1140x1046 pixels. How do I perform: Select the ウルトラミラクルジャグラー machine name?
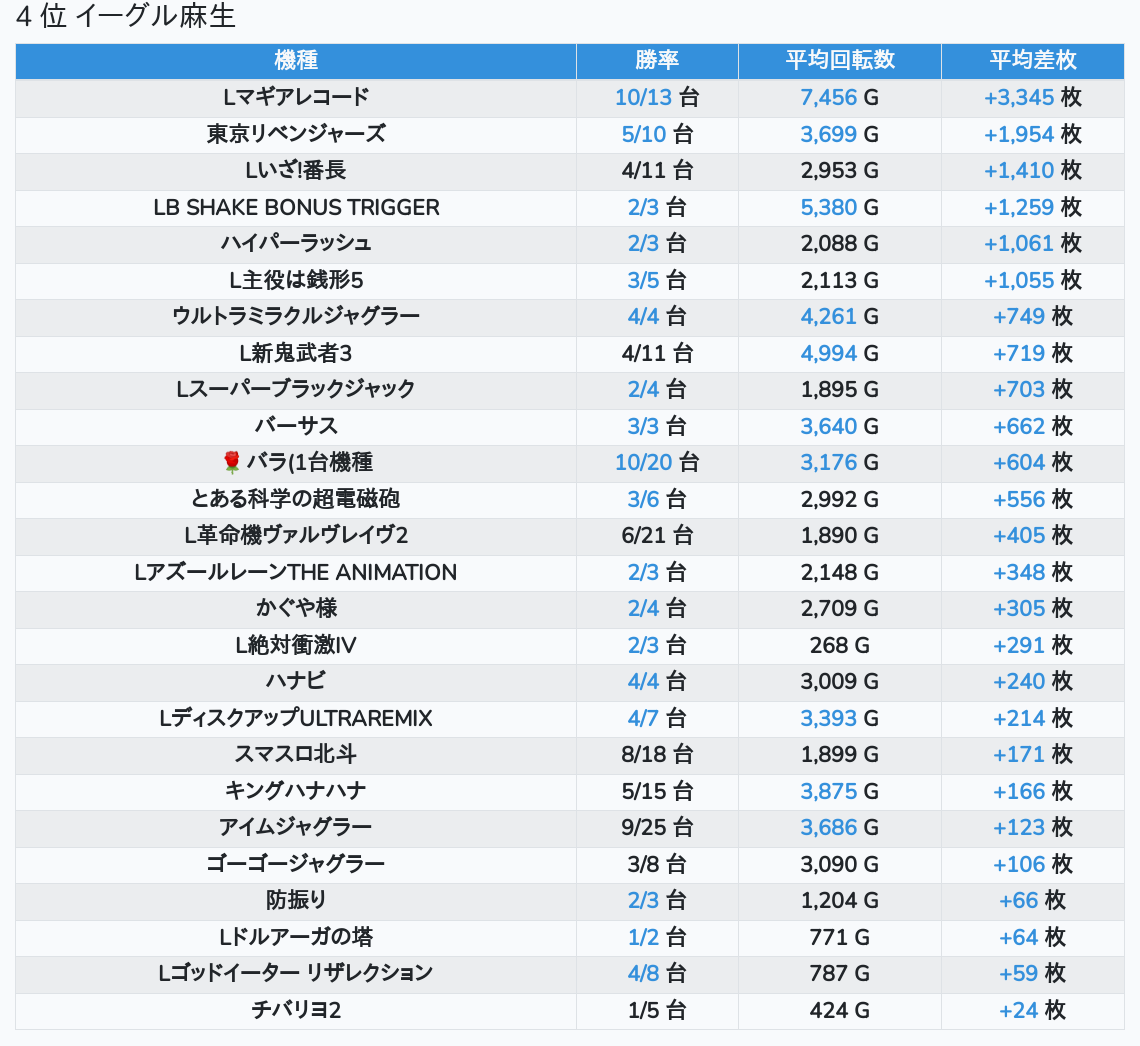click(296, 316)
